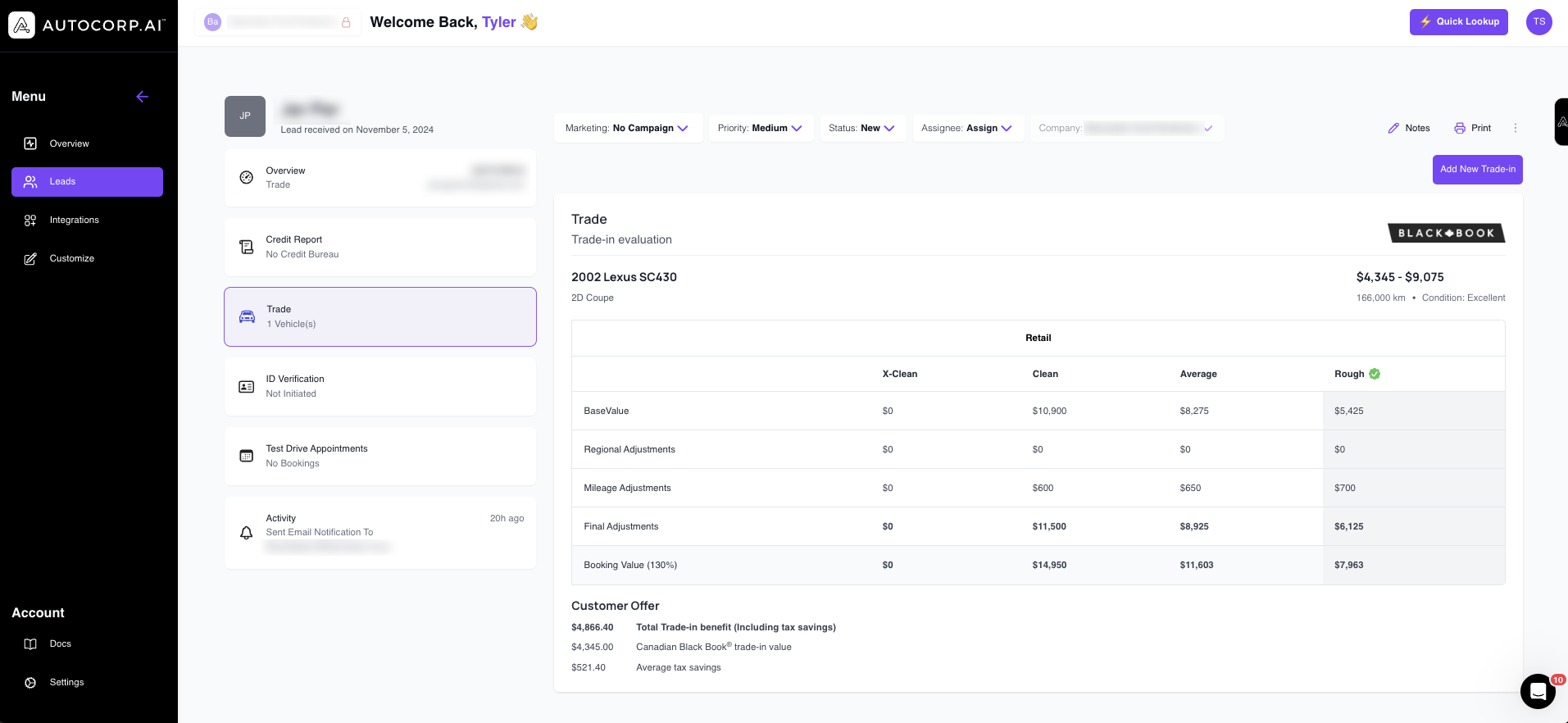Open the three-dot more options menu
1568x723 pixels.
pyautogui.click(x=1516, y=128)
